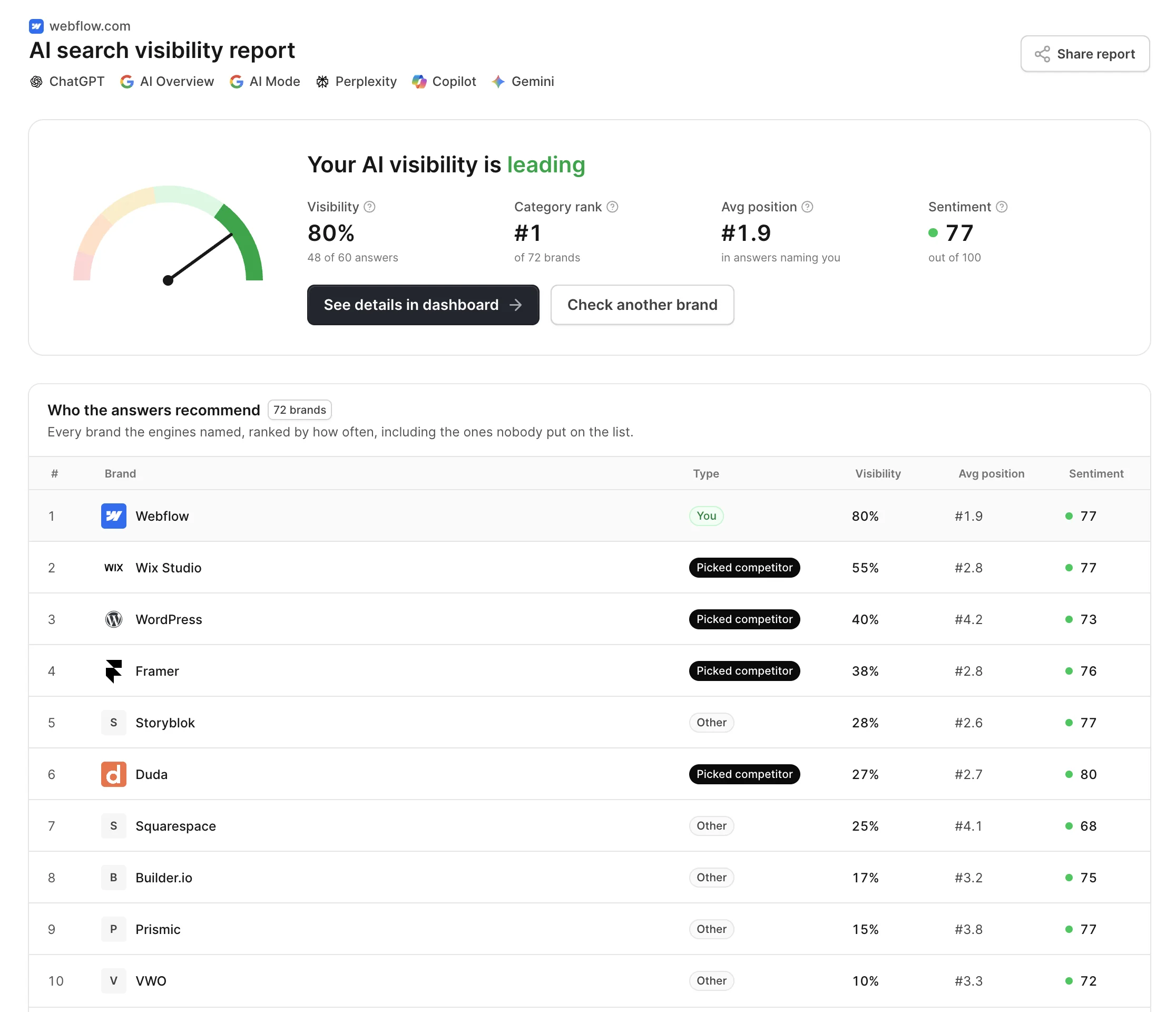The width and height of the screenshot is (1176, 1012).
Task: Open the Avg position help icon
Action: click(x=808, y=207)
